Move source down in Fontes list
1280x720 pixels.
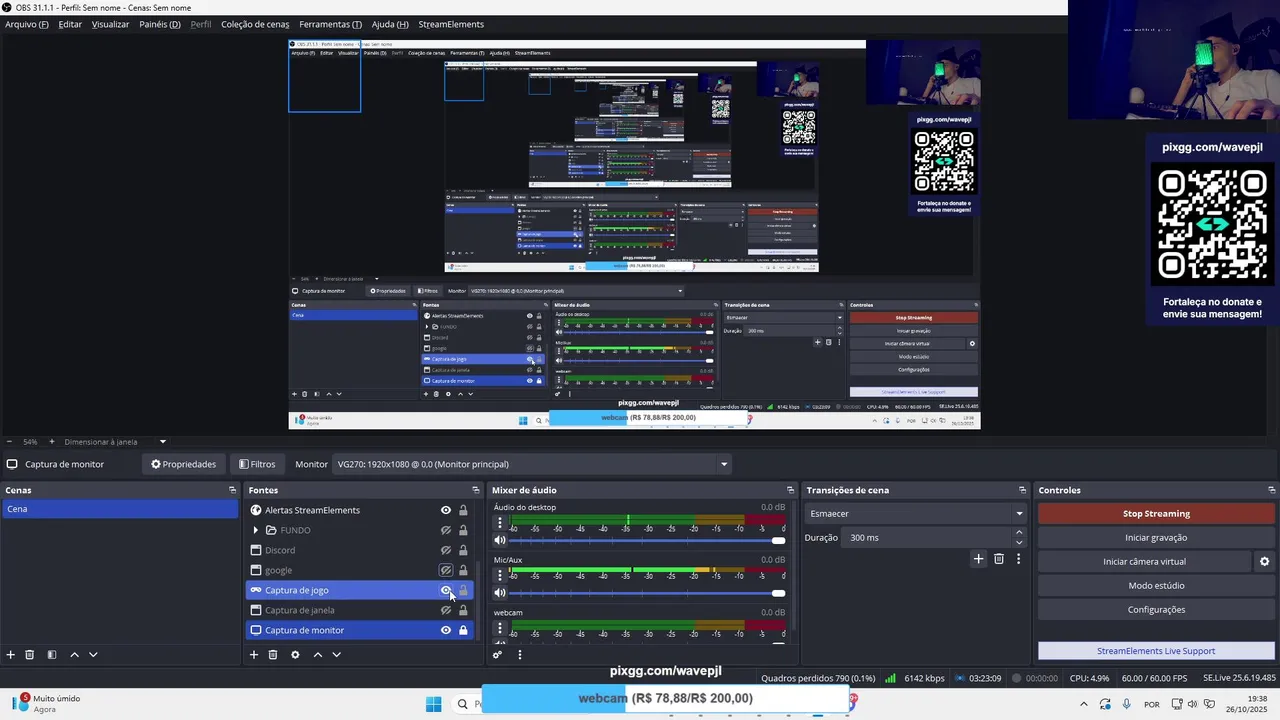(336, 655)
